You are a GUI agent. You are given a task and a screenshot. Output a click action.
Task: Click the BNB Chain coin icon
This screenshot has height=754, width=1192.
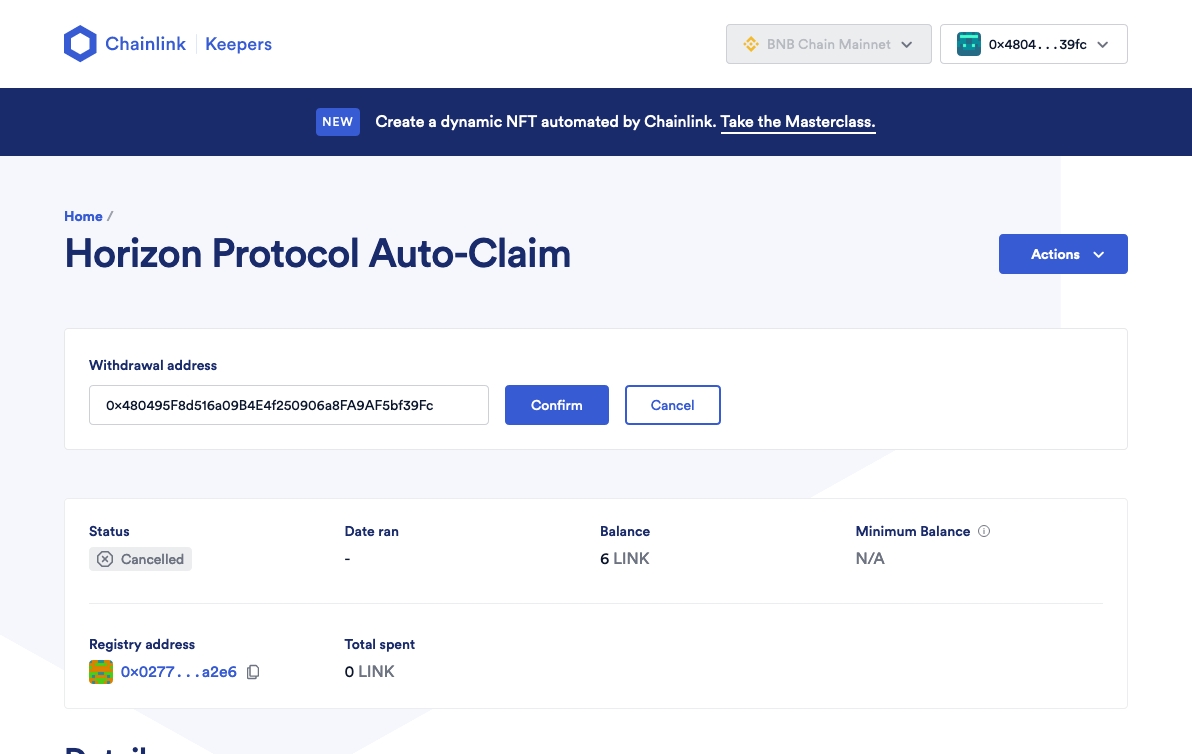click(x=751, y=44)
